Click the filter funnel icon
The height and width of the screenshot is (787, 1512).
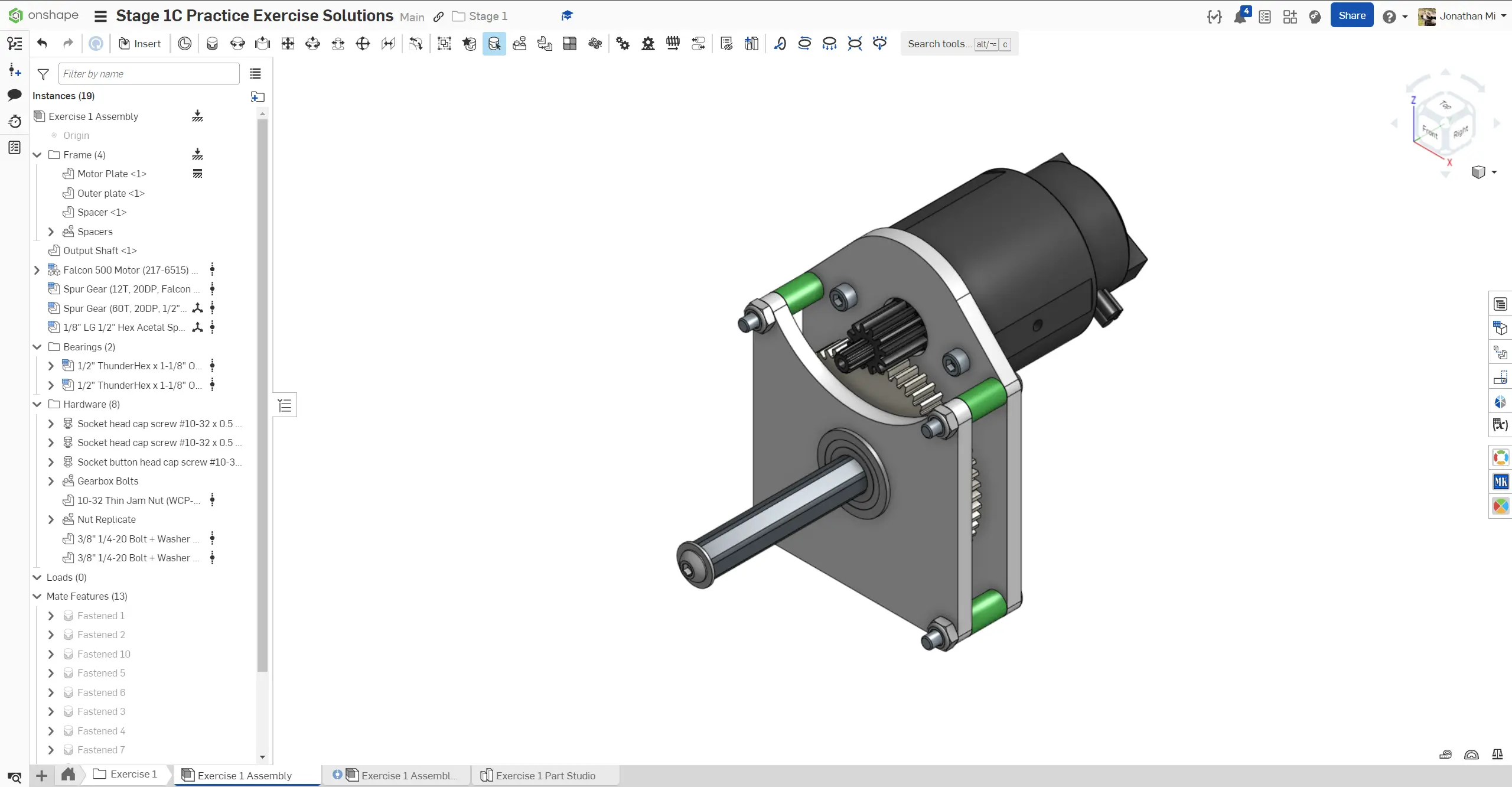(43, 74)
